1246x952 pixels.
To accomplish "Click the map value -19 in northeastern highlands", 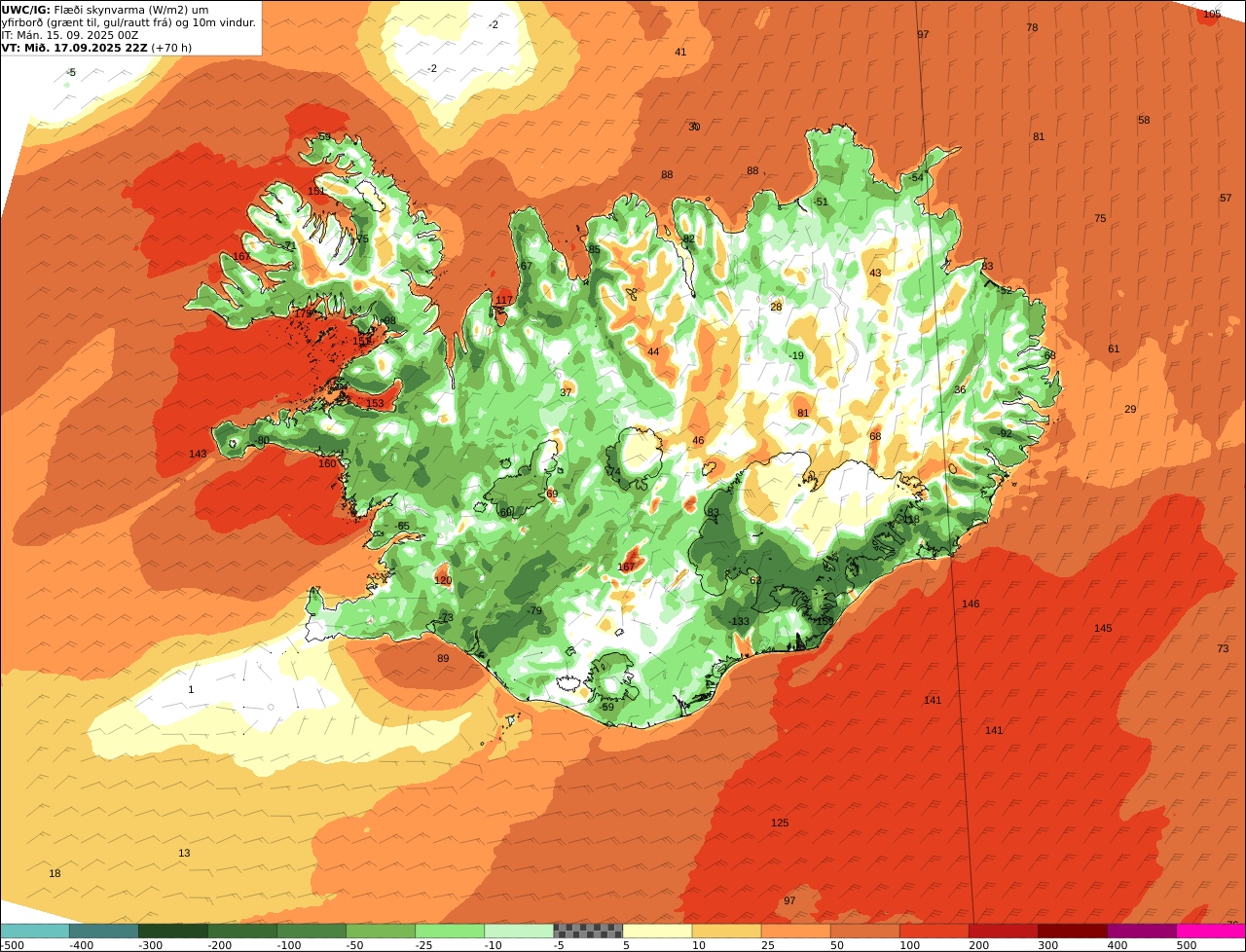I will (x=796, y=355).
